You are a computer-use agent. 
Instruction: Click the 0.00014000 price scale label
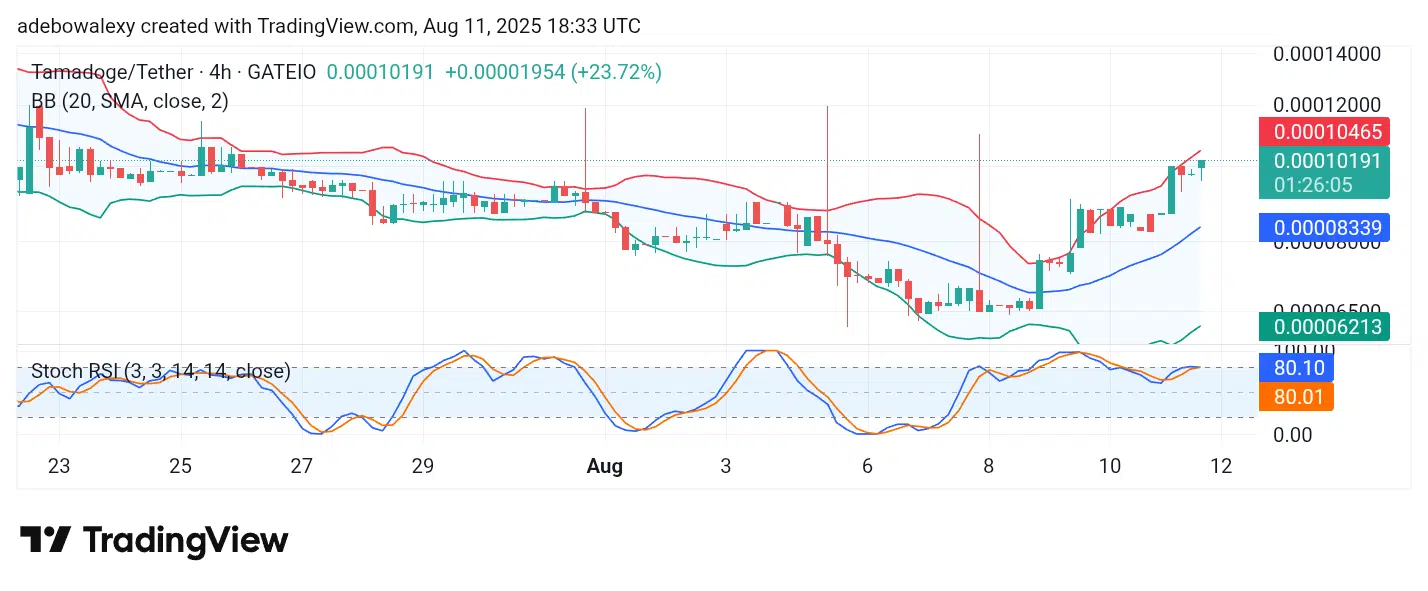coord(1327,54)
